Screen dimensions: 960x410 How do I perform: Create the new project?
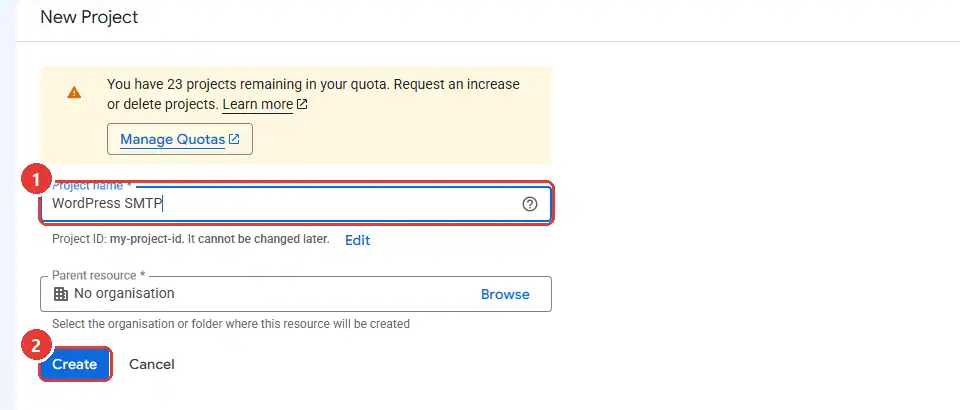[x=75, y=364]
